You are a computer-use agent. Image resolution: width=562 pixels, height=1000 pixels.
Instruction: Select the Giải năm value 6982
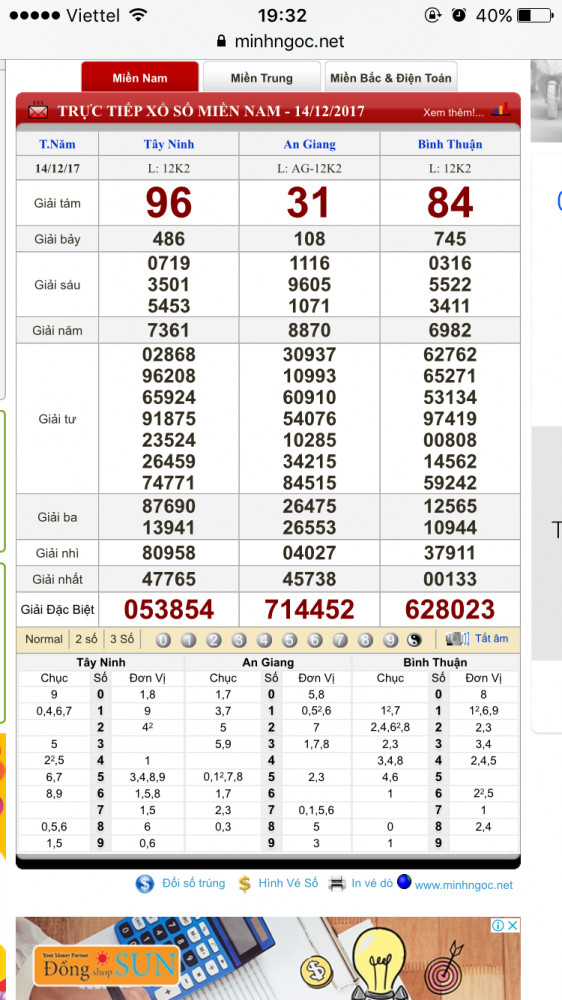click(x=450, y=330)
